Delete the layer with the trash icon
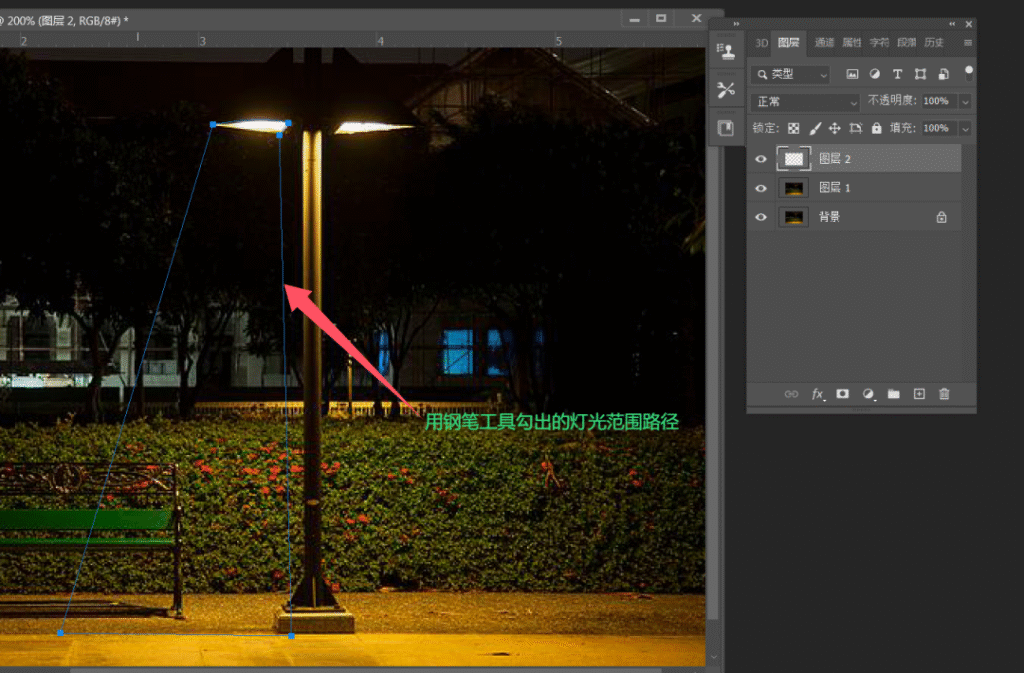 coord(944,394)
